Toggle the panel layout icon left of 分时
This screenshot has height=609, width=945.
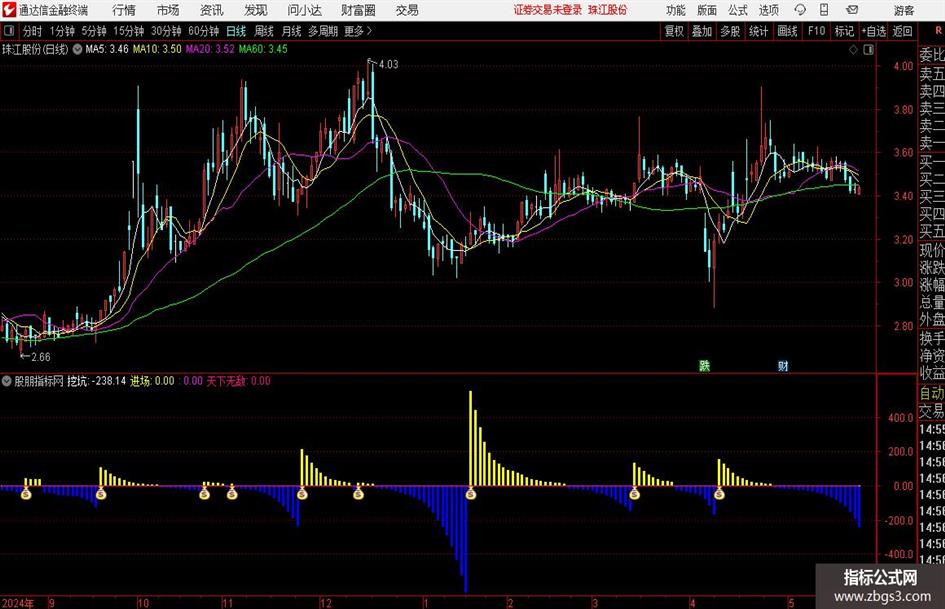click(9, 31)
